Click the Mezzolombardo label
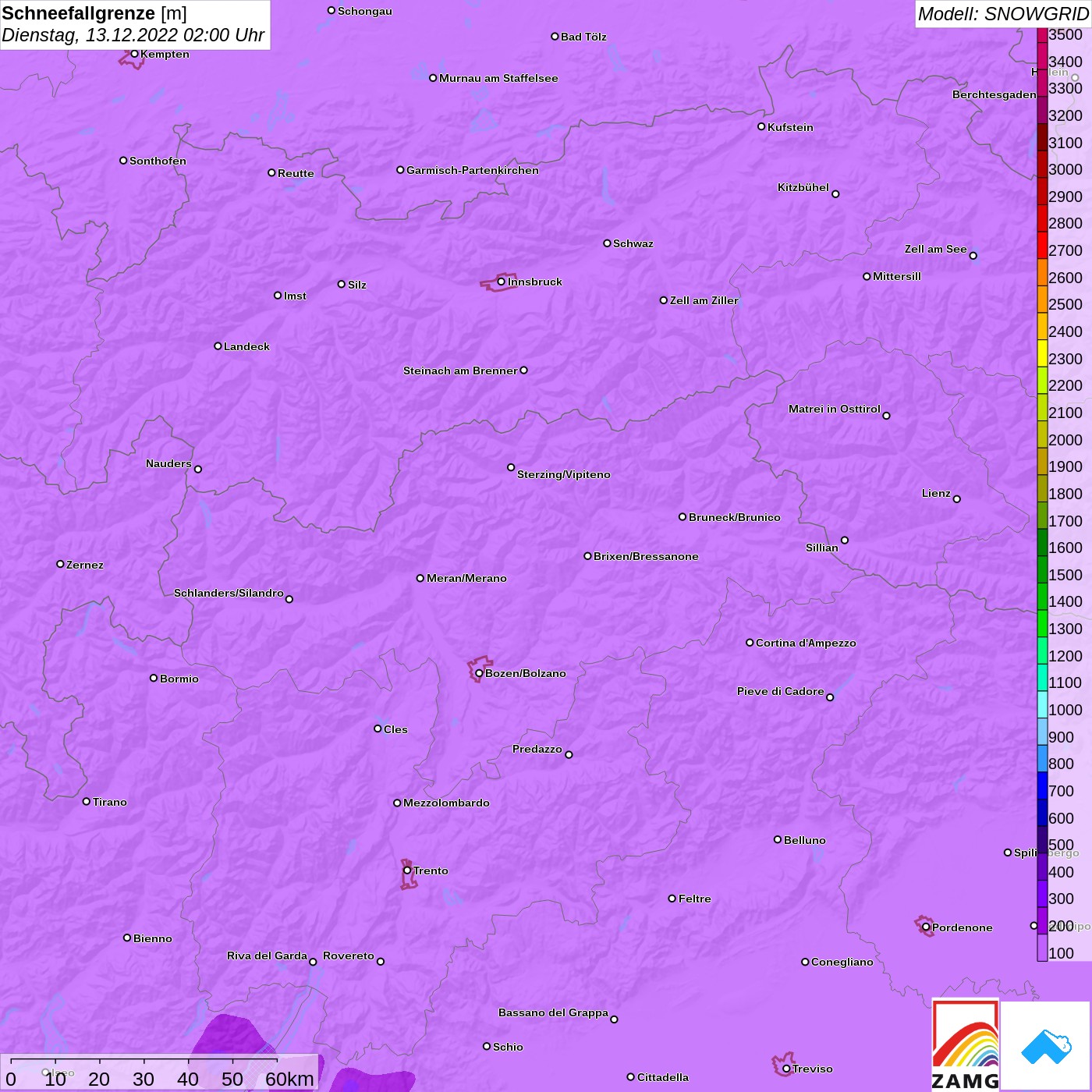 (446, 803)
